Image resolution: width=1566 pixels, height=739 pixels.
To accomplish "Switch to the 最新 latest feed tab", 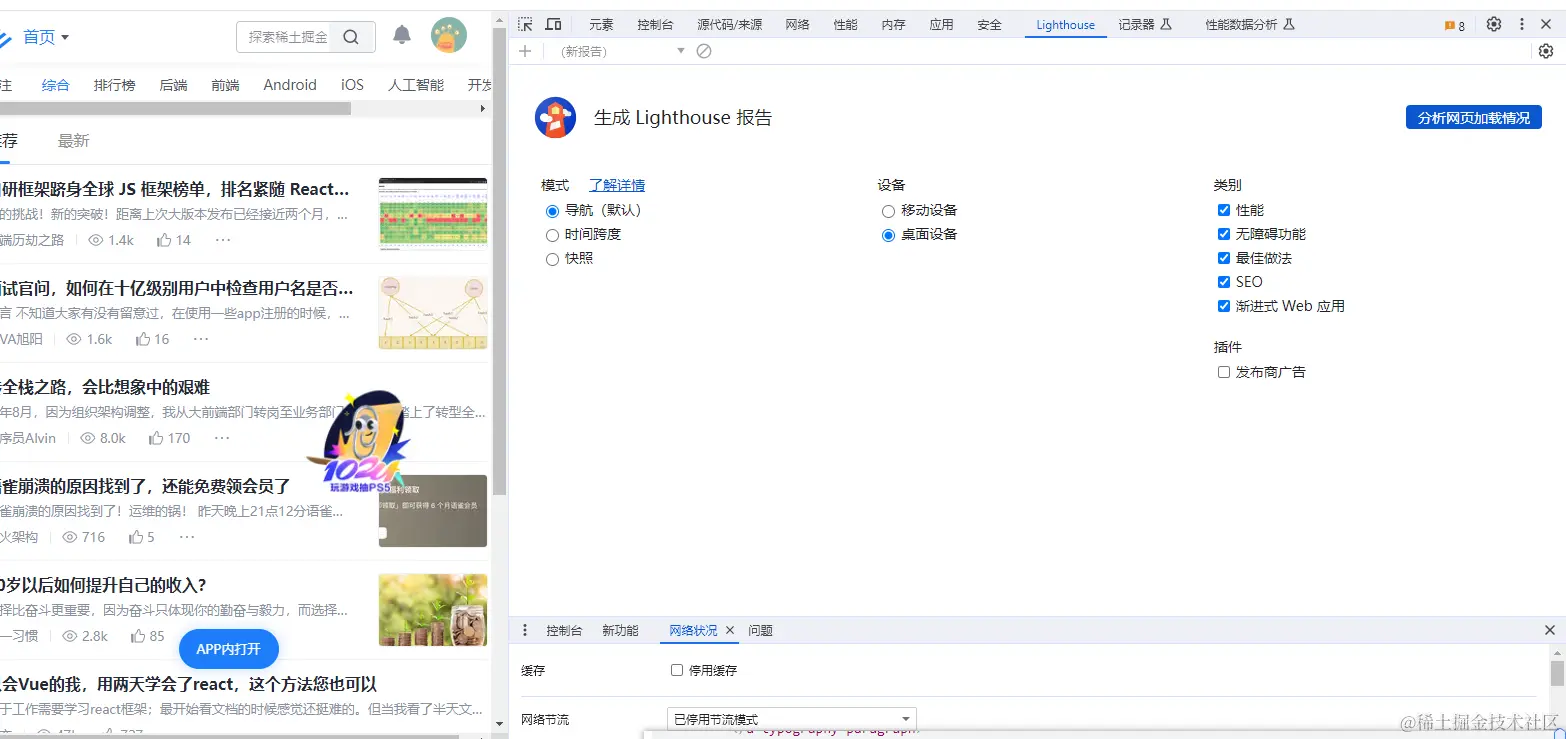I will click(x=74, y=141).
